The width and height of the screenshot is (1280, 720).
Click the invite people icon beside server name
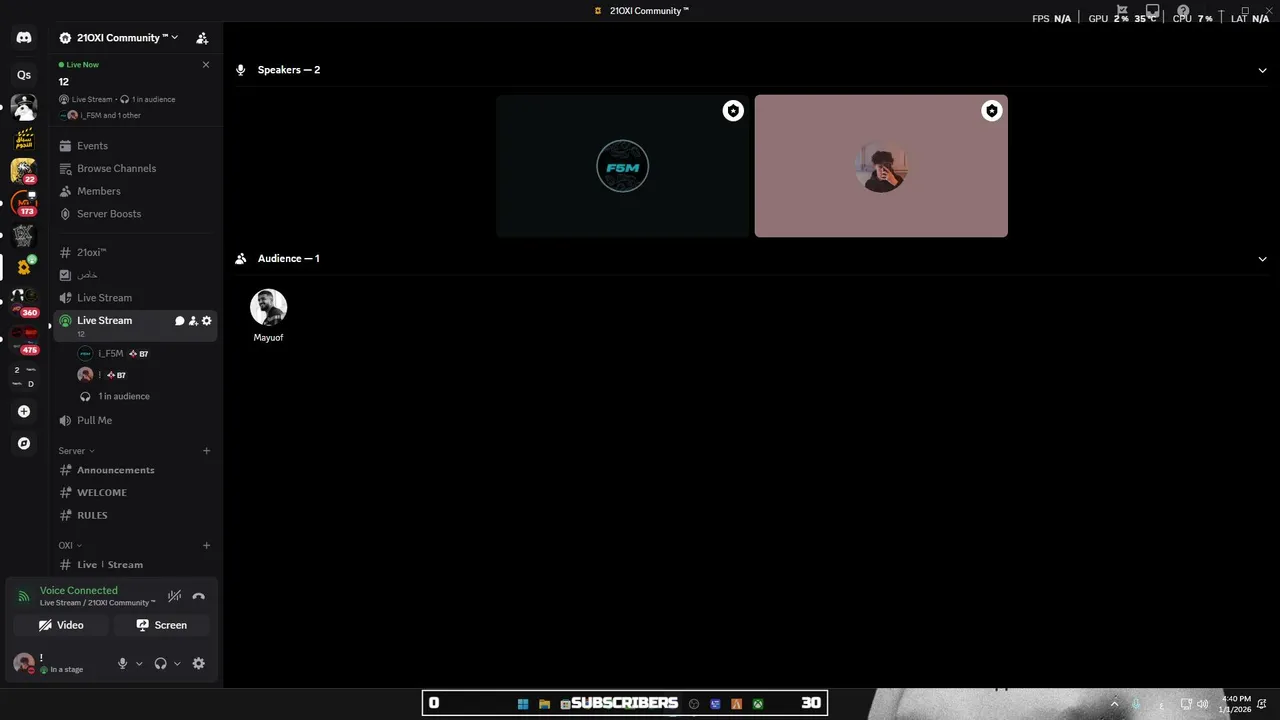tap(202, 38)
